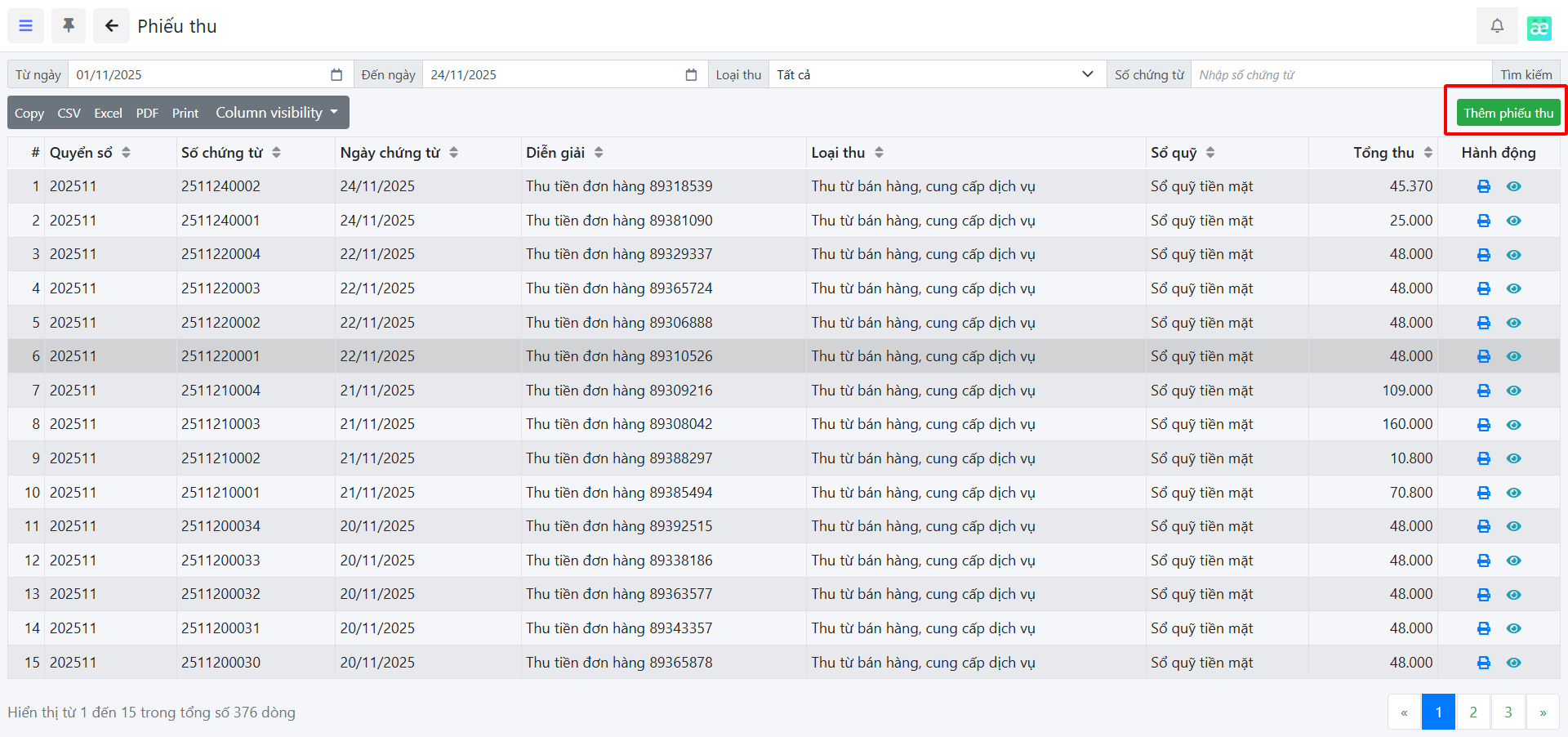
Task: Export table using Excel button
Action: (x=108, y=113)
